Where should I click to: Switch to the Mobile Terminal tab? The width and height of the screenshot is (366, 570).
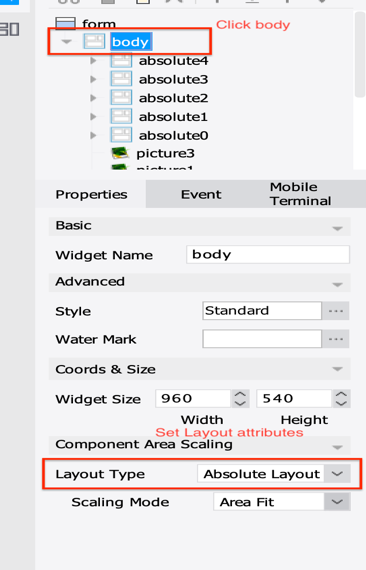tap(301, 194)
